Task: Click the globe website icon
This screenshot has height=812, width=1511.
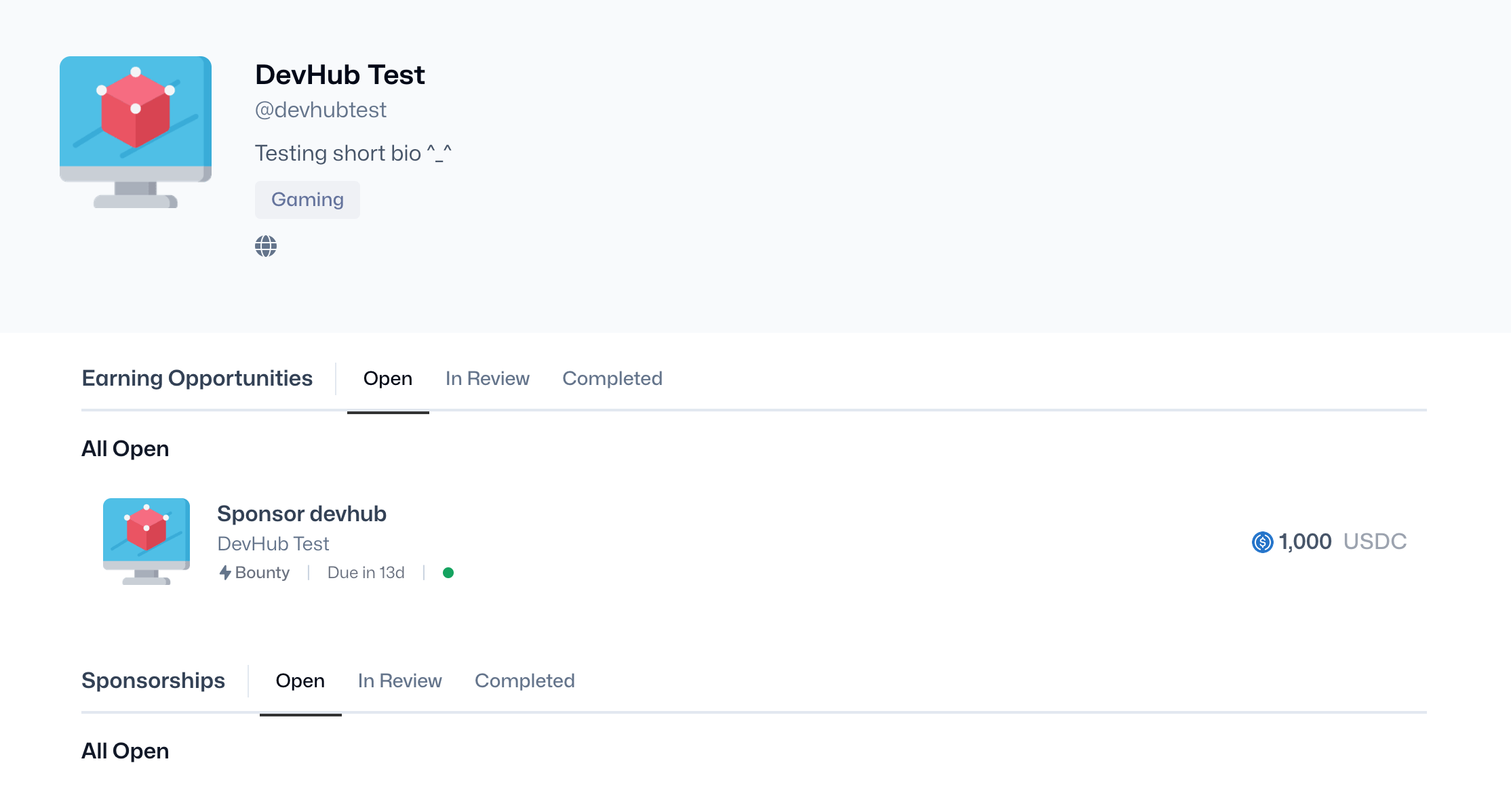Action: pos(266,246)
